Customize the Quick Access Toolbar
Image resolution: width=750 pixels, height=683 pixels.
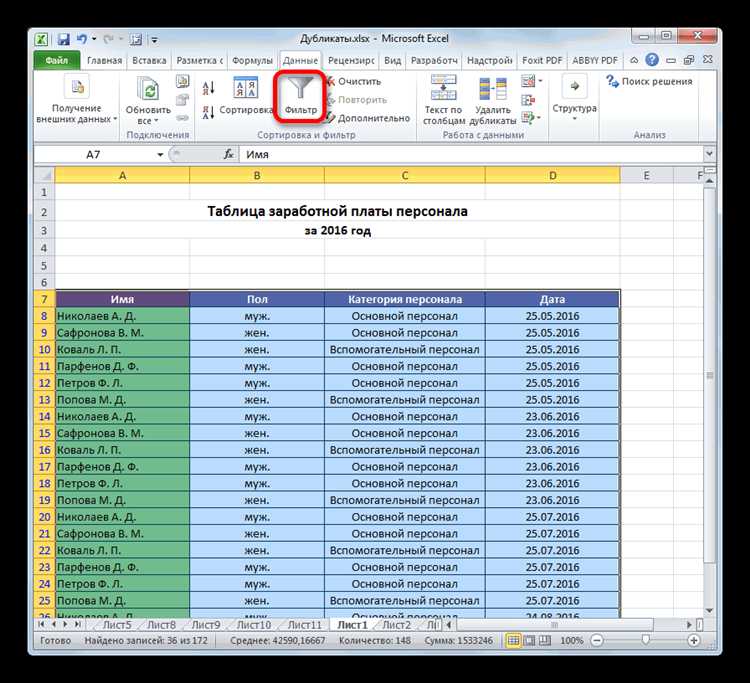pos(154,40)
